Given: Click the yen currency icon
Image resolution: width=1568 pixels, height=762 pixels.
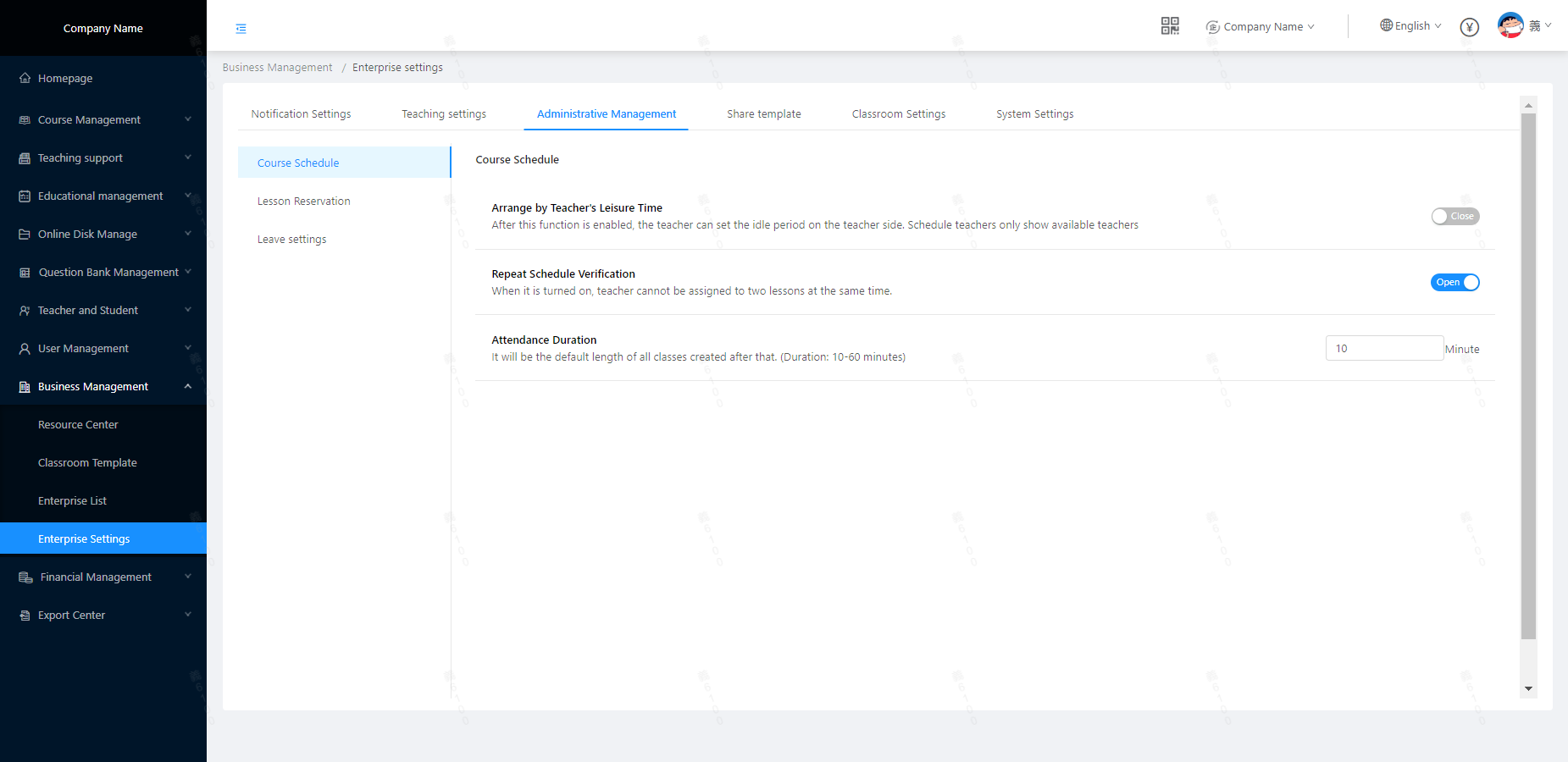Looking at the screenshot, I should point(1469,27).
